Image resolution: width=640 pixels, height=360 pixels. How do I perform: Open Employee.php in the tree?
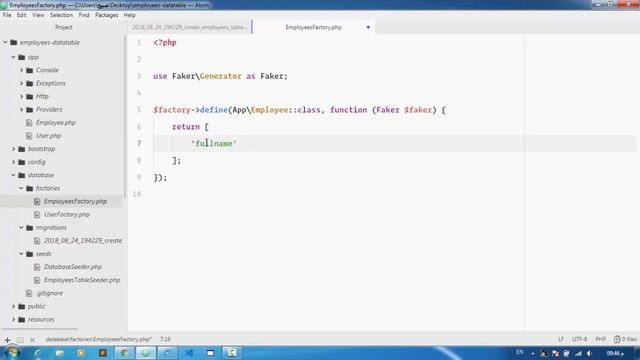point(56,122)
